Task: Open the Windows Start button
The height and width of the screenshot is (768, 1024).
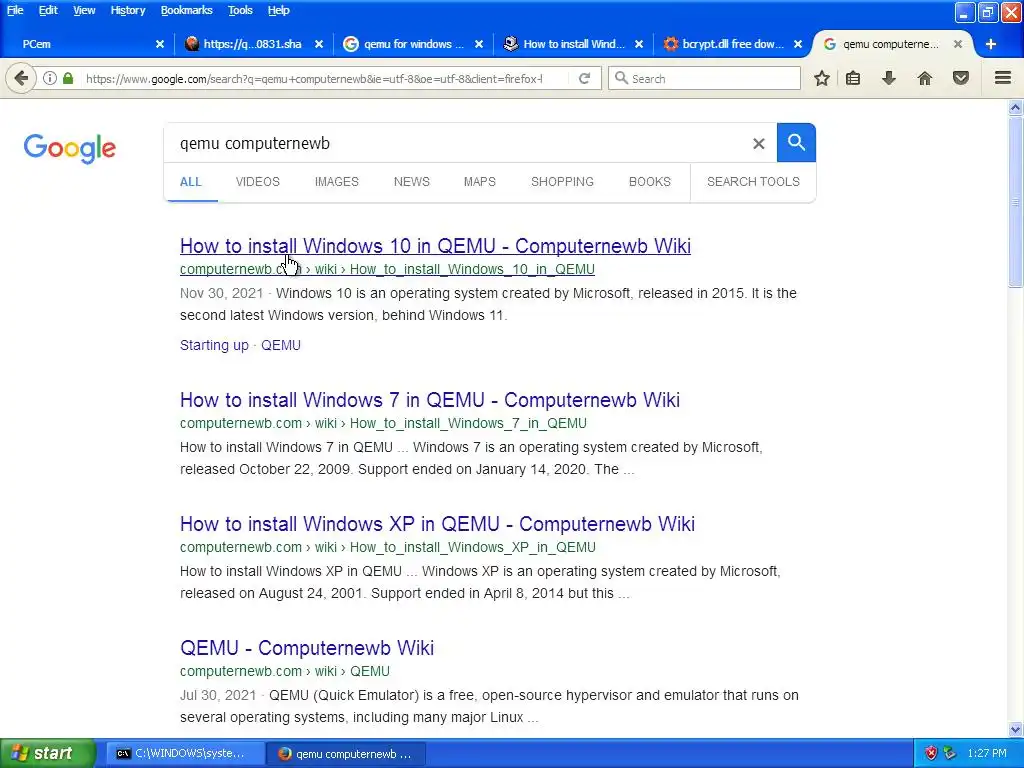Action: point(47,753)
